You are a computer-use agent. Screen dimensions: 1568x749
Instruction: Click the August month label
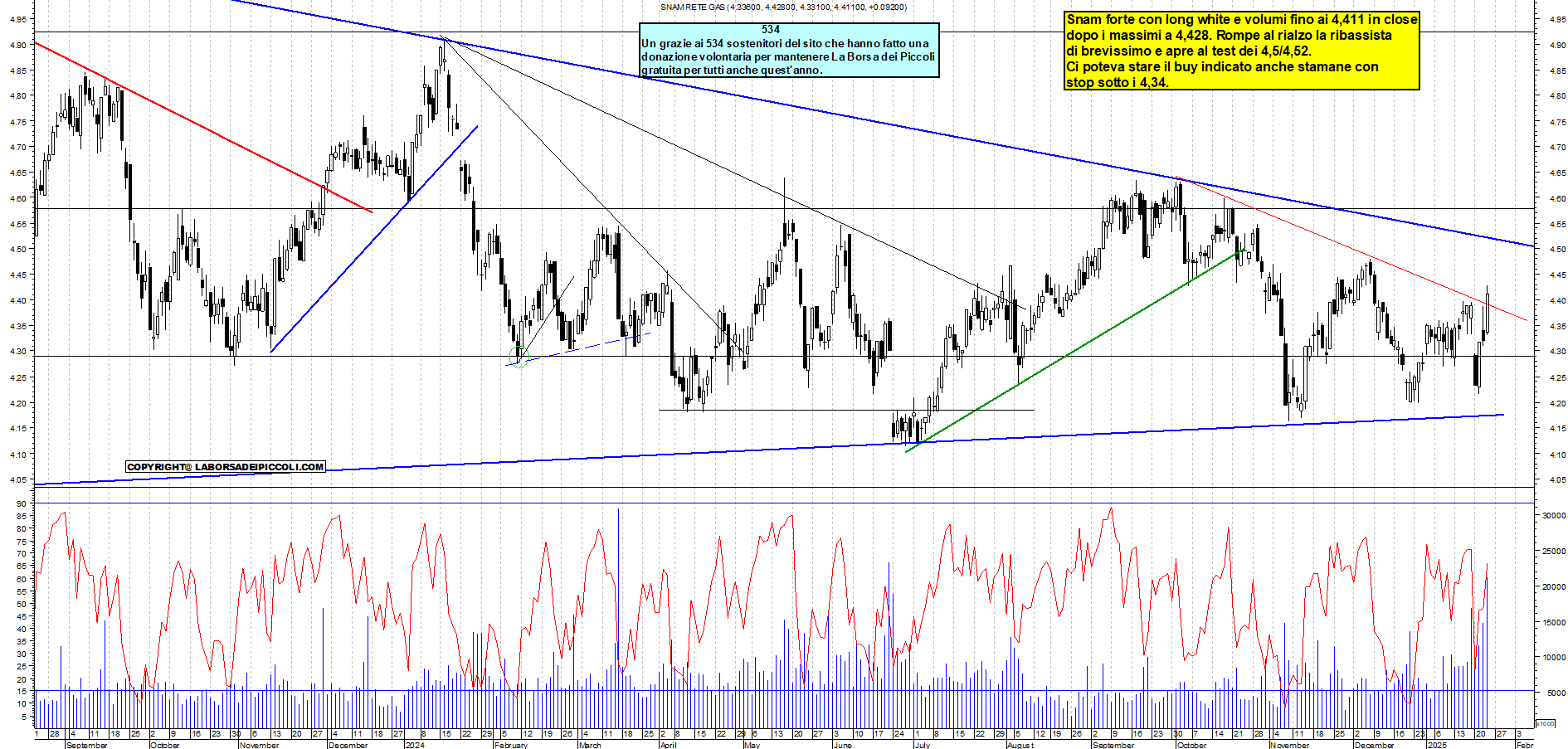click(1020, 745)
